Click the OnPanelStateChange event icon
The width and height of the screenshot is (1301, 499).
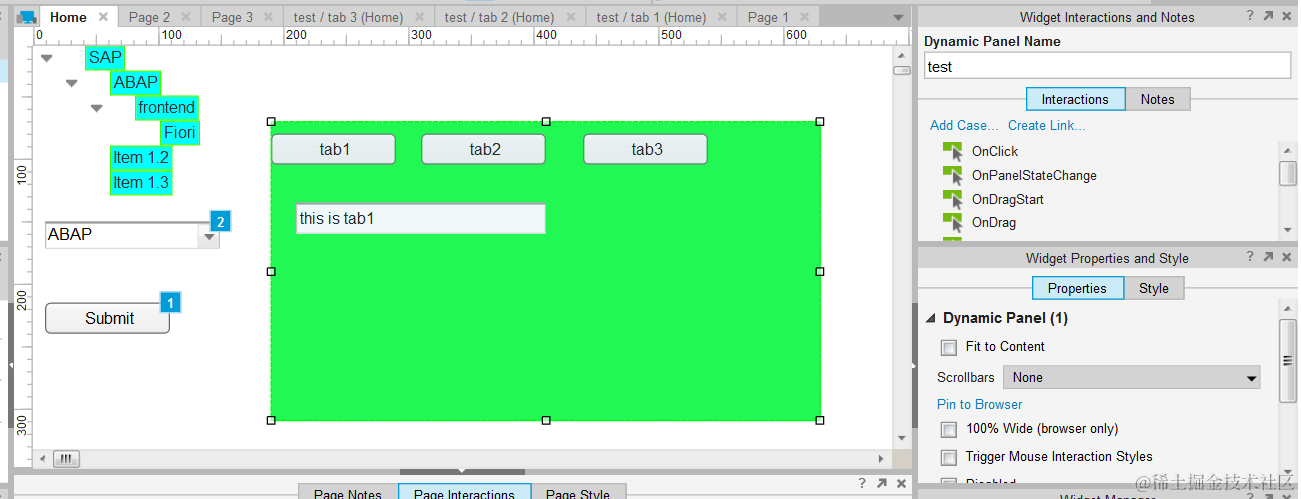coord(952,175)
